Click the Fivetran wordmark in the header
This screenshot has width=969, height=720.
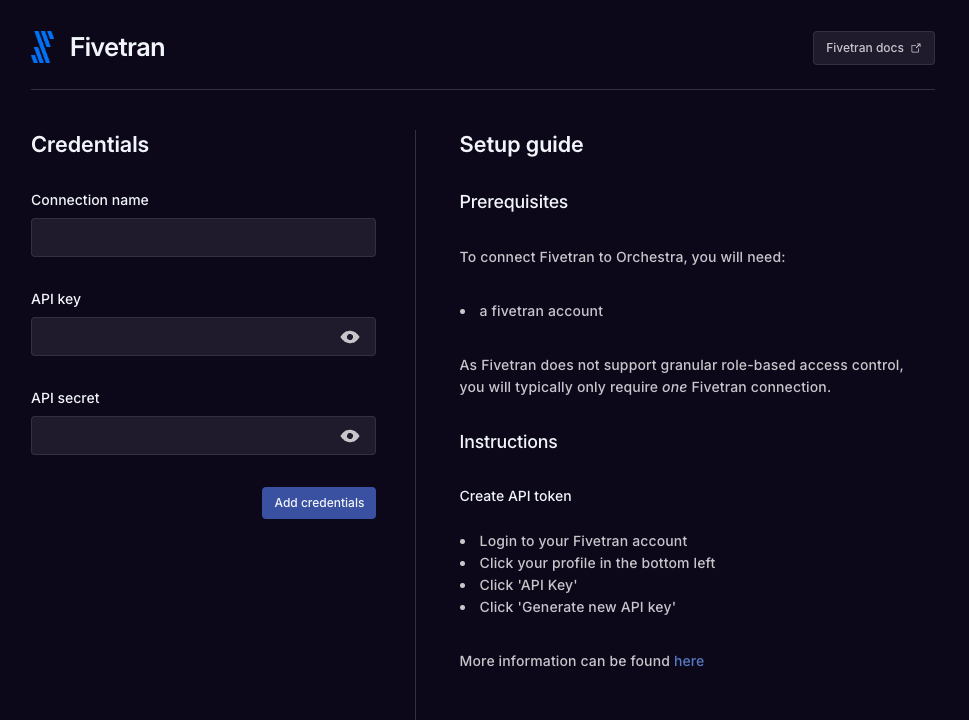117,46
